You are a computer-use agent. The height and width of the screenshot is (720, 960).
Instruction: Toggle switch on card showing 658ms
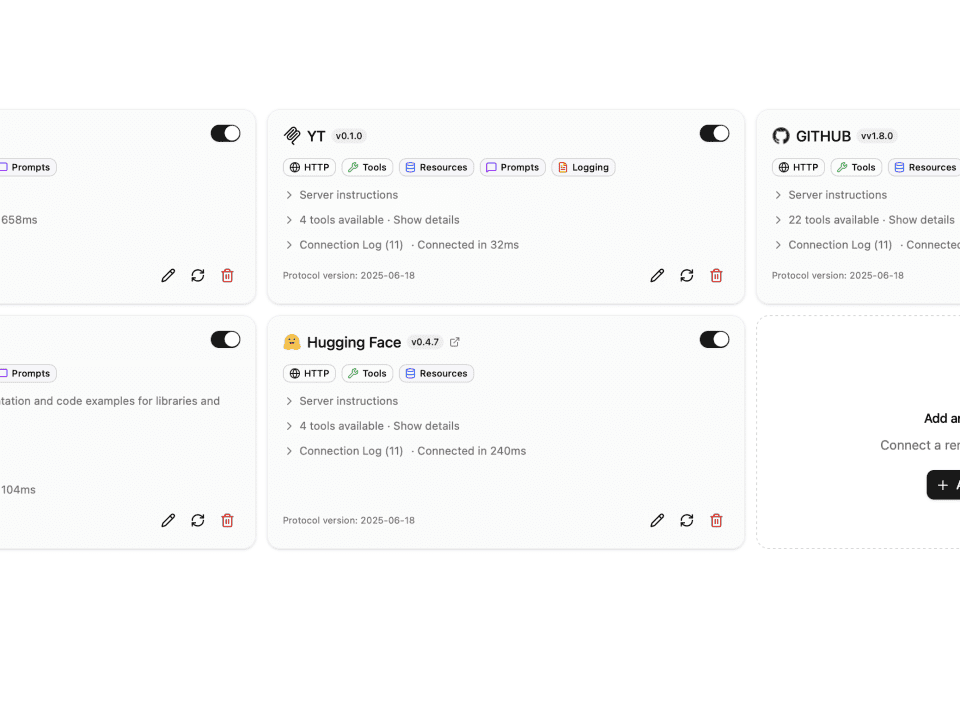pyautogui.click(x=225, y=133)
